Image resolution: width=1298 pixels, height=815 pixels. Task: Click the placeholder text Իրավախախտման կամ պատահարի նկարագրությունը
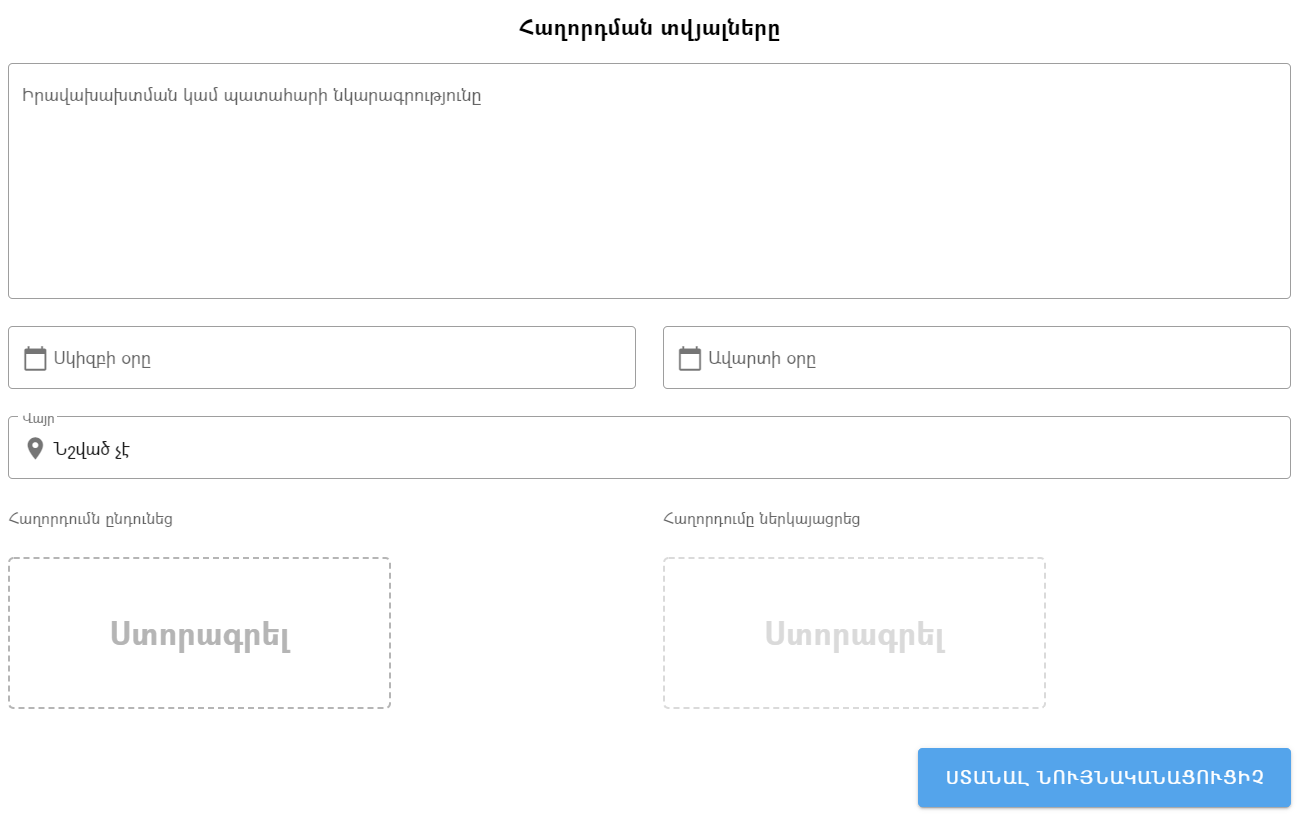pos(252,96)
